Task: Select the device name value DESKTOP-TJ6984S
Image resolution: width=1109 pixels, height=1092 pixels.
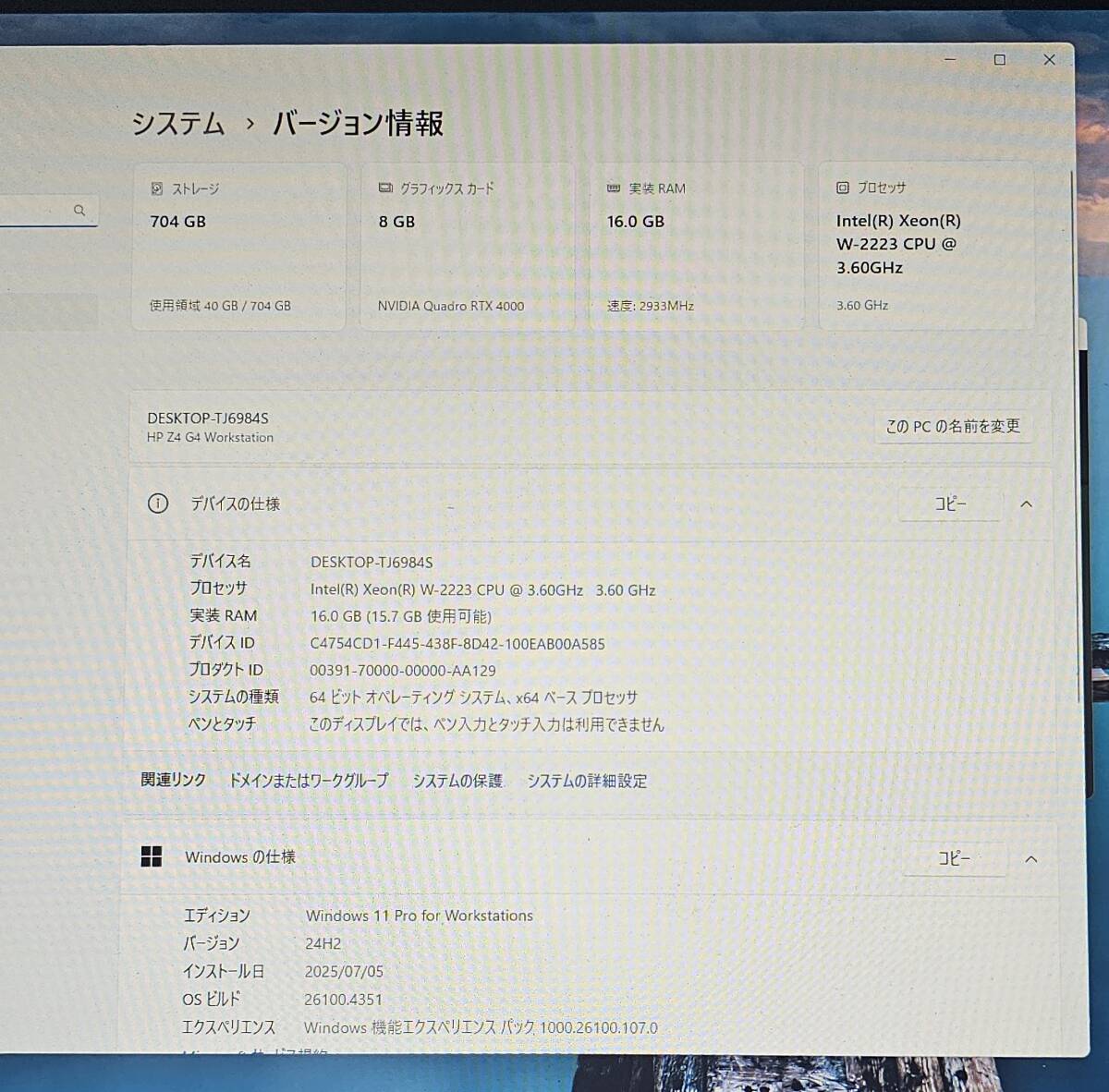Action: coord(372,562)
